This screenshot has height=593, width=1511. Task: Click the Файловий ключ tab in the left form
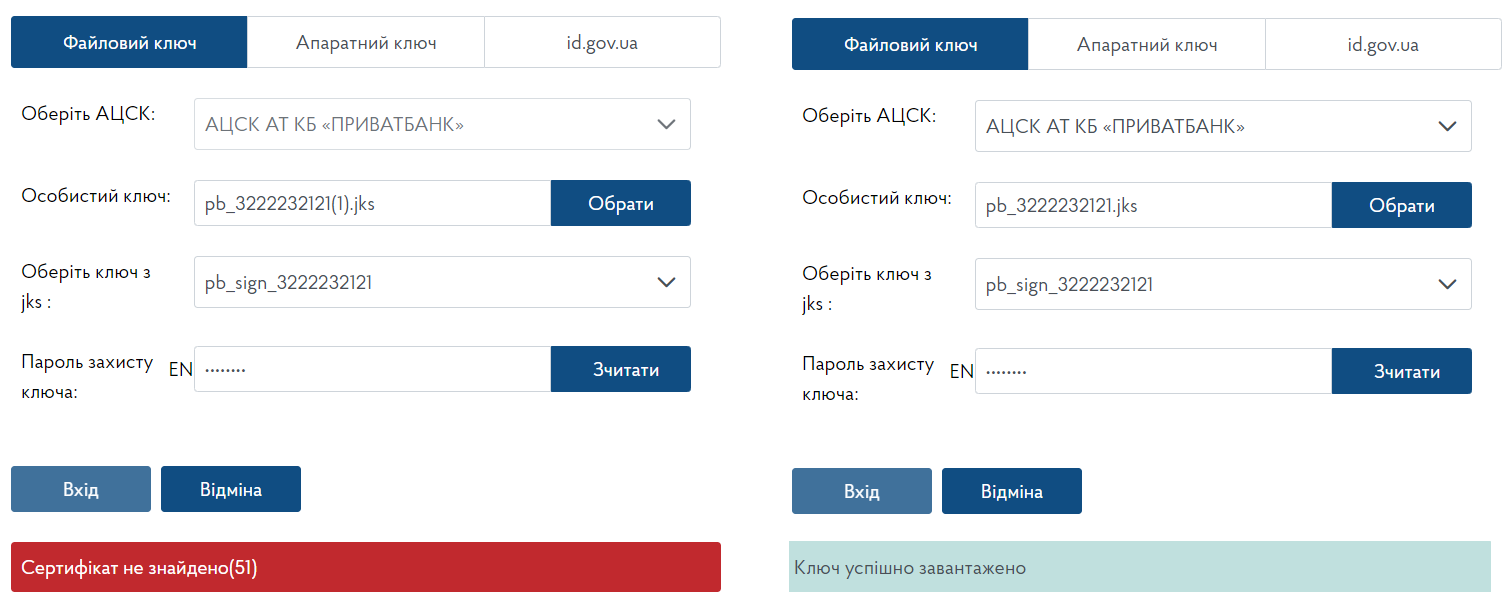pos(129,43)
